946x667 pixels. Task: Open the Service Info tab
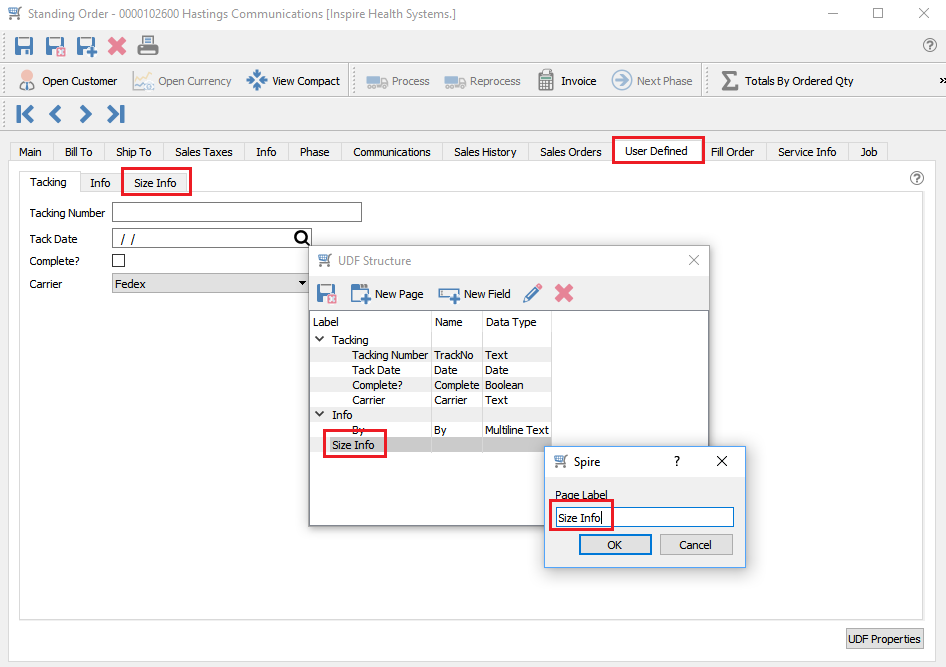pos(807,152)
